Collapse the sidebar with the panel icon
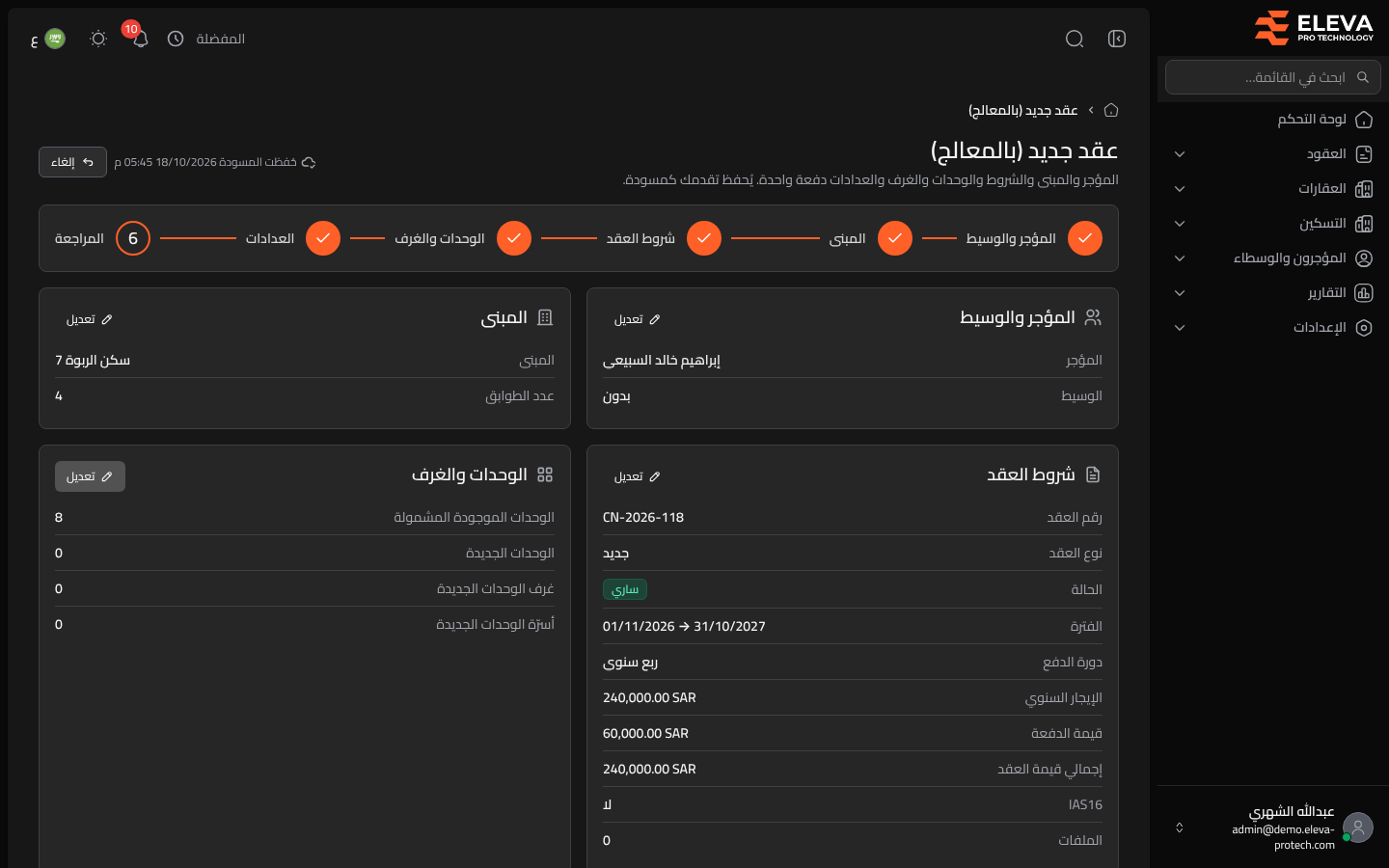The width and height of the screenshot is (1389, 868). (1117, 39)
